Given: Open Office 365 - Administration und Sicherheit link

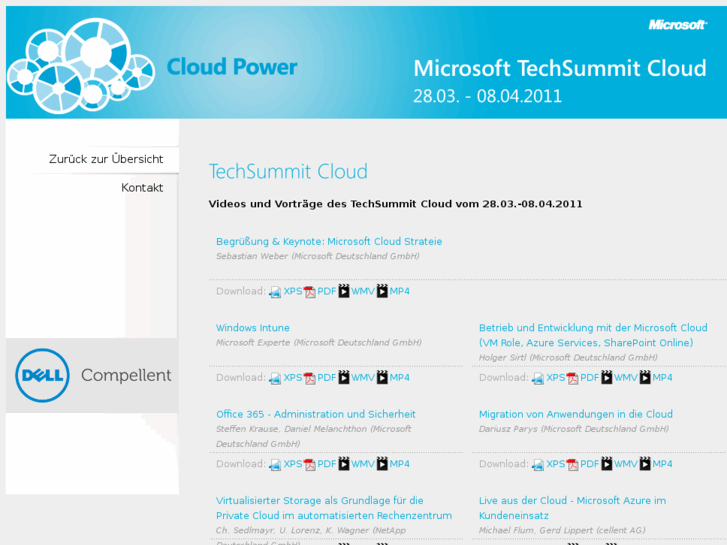Looking at the screenshot, I should click(x=316, y=414).
